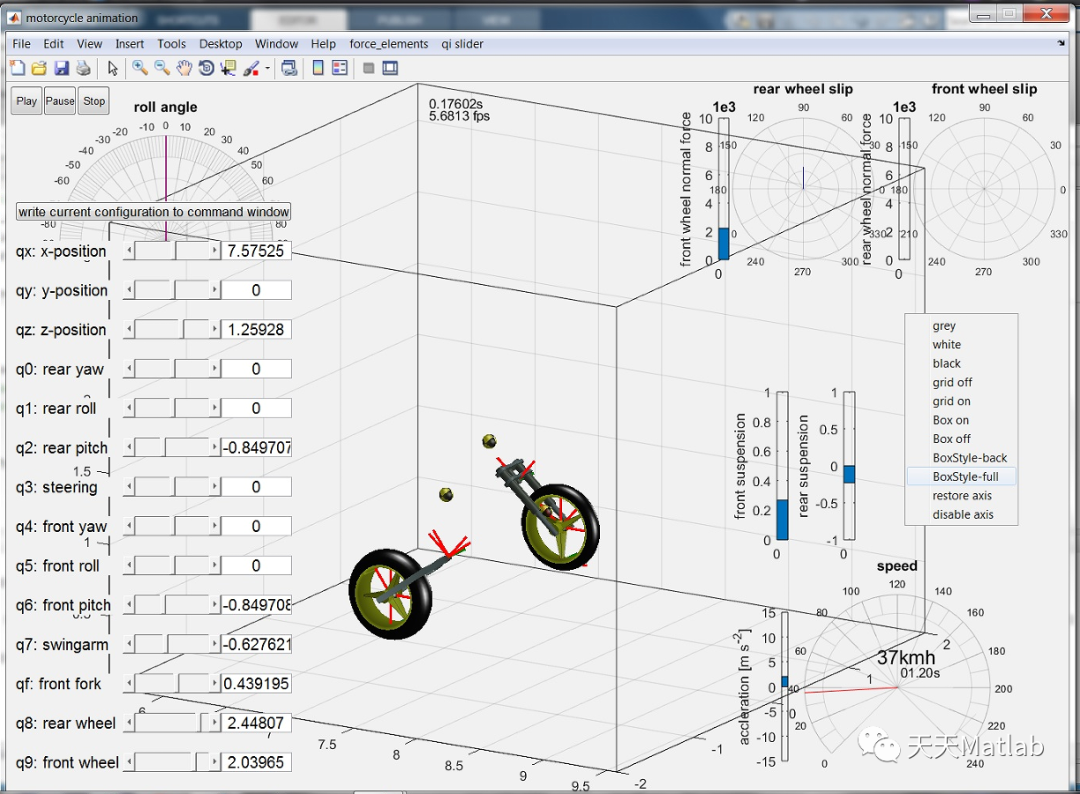The width and height of the screenshot is (1080, 794).
Task: Select Box on in the context menu
Action: 961,420
